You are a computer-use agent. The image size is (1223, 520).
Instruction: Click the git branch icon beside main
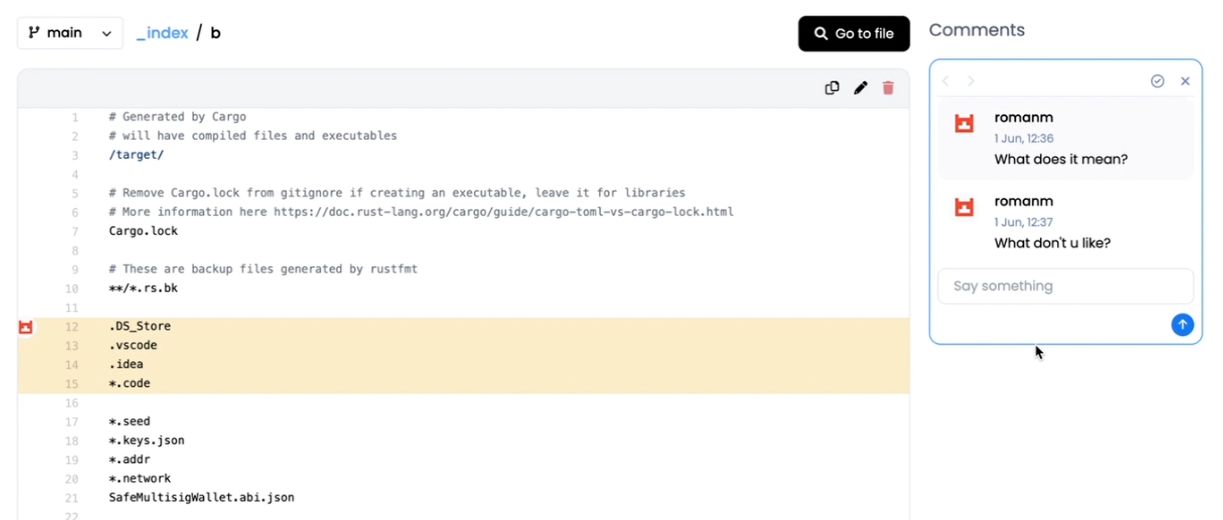coord(34,33)
